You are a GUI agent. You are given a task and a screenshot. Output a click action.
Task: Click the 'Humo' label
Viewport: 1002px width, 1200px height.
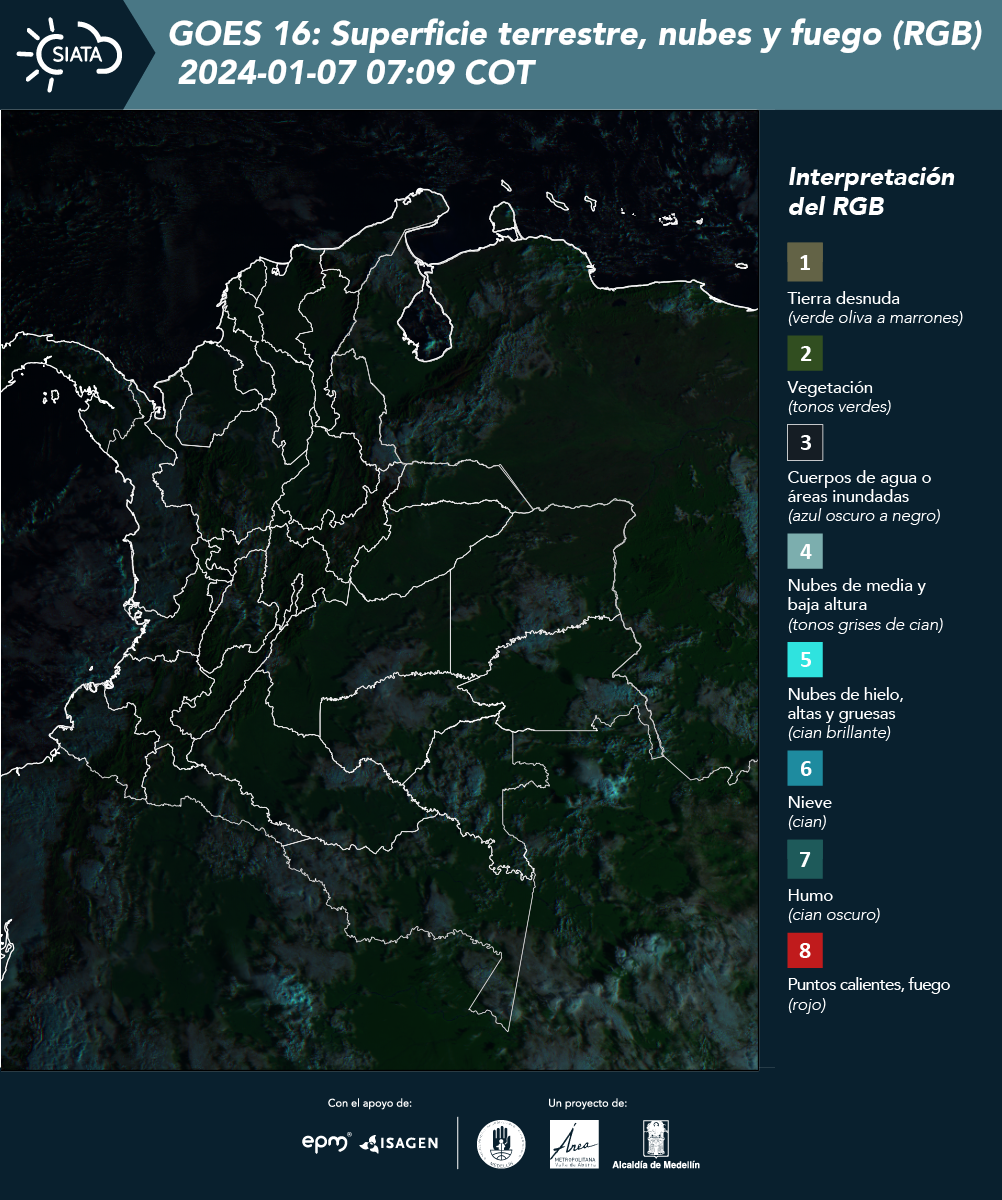point(810,895)
